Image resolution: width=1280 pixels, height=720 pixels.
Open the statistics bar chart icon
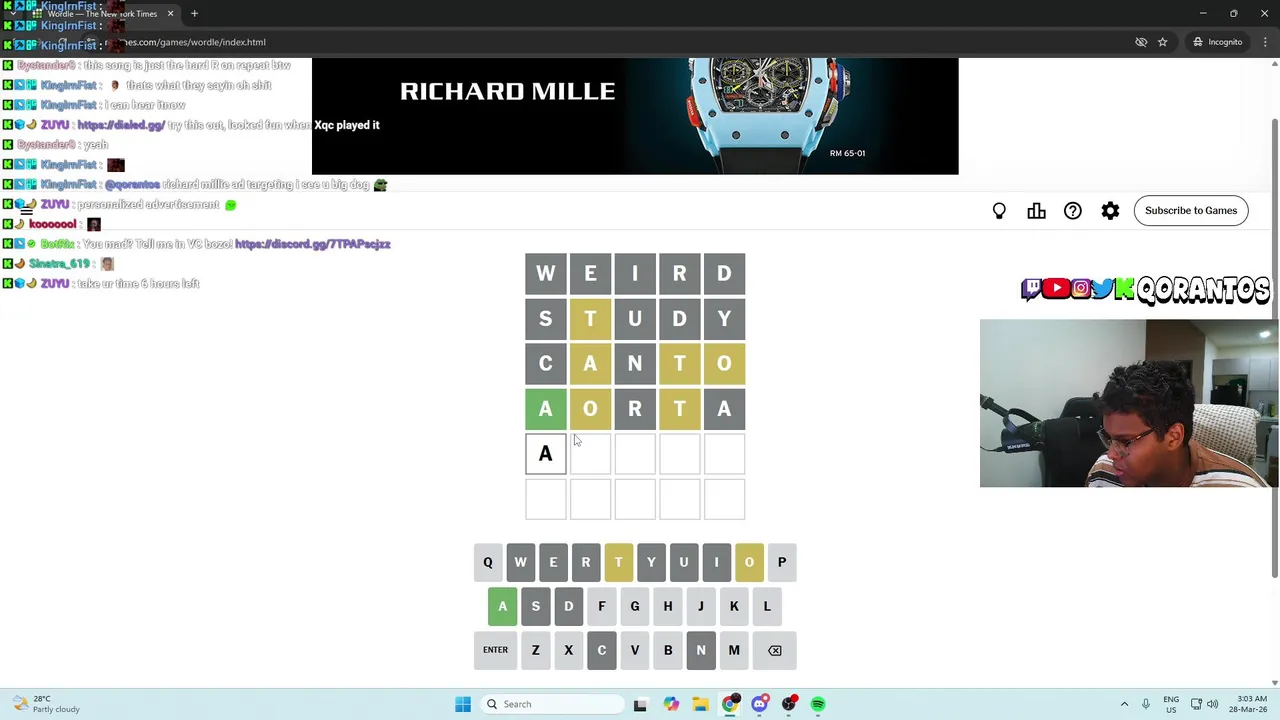(1036, 211)
